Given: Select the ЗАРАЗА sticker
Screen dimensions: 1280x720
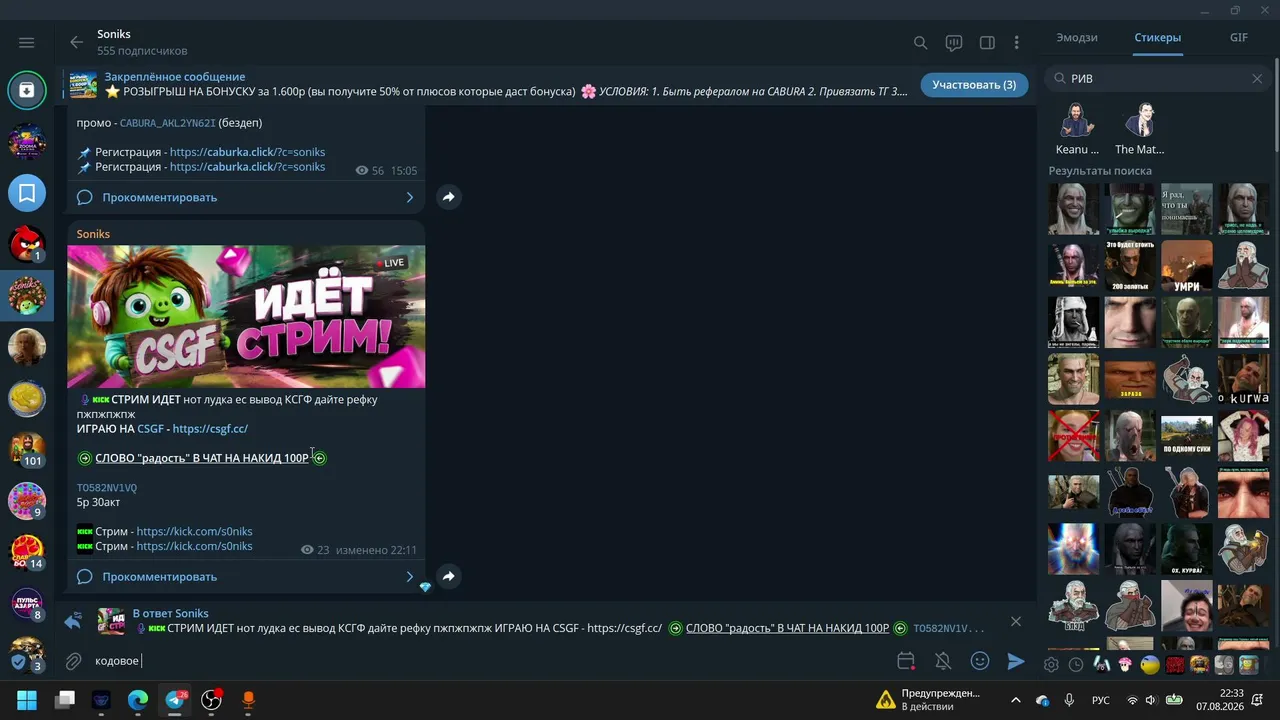Looking at the screenshot, I should point(1130,379).
